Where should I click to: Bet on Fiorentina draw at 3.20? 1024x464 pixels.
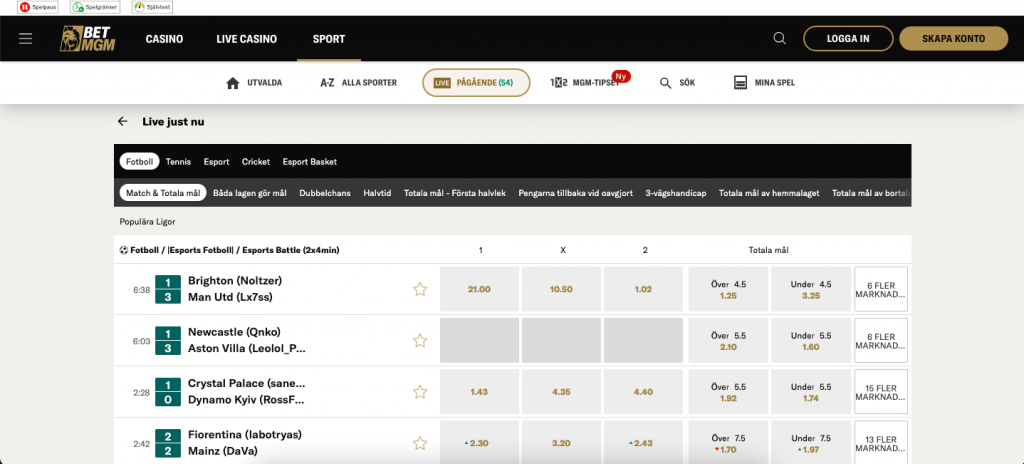pyautogui.click(x=562, y=443)
